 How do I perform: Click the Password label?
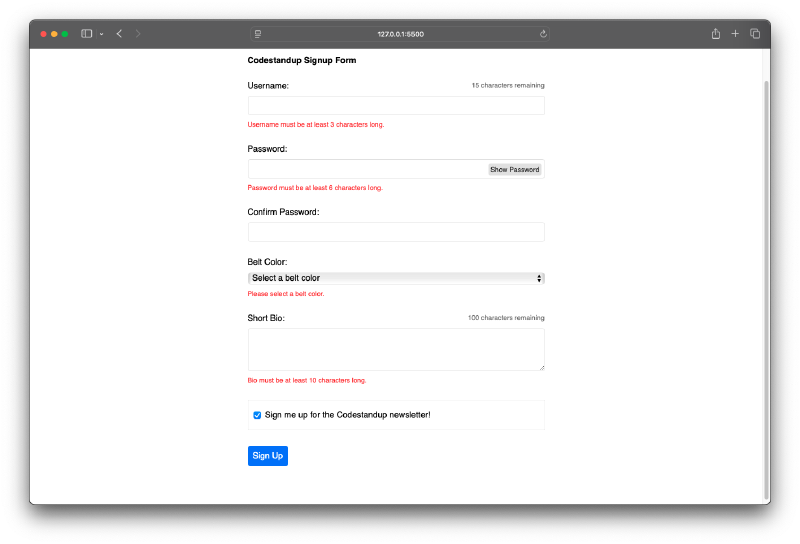coord(267,149)
